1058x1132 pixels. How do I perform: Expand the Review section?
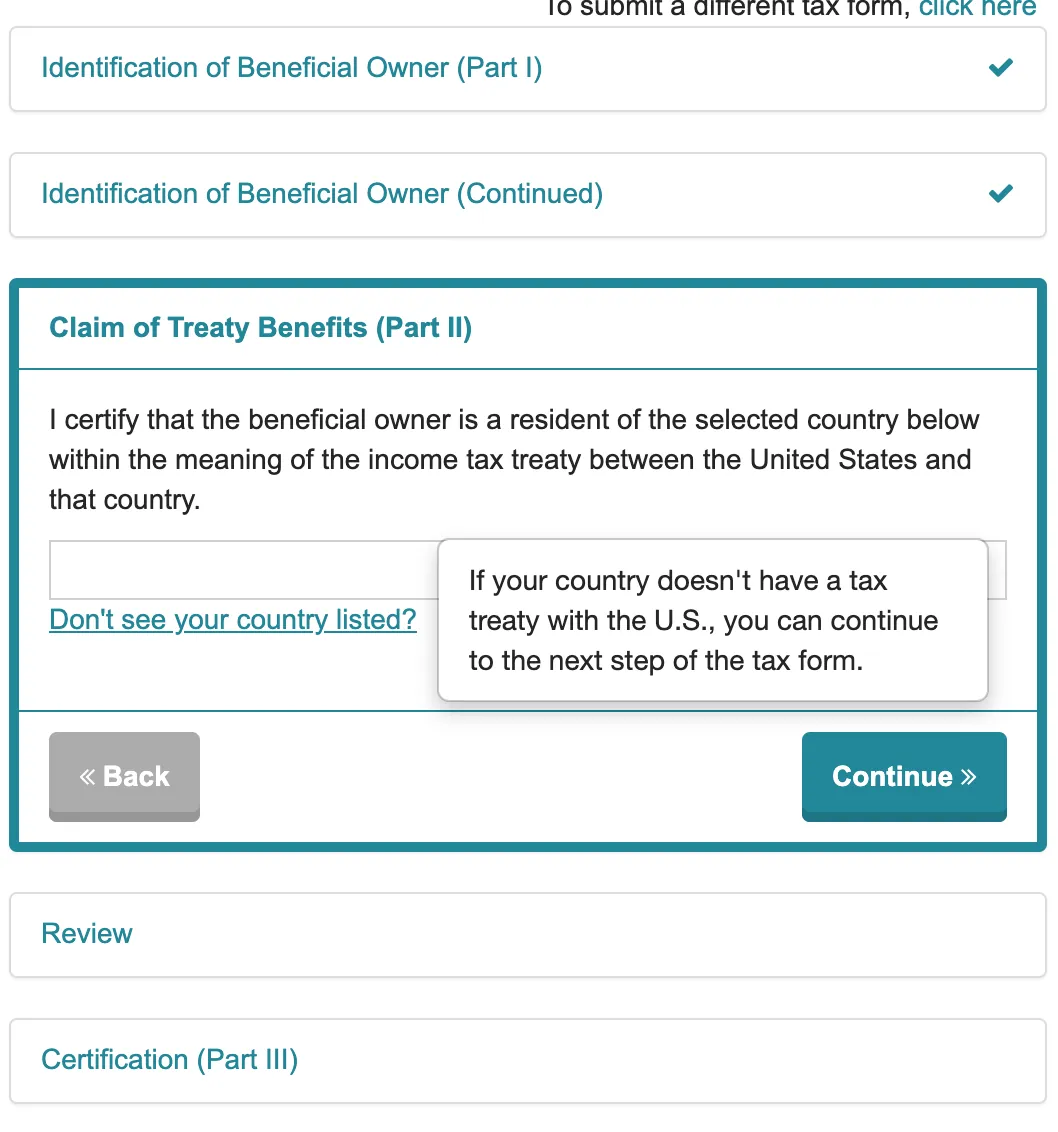coord(528,934)
